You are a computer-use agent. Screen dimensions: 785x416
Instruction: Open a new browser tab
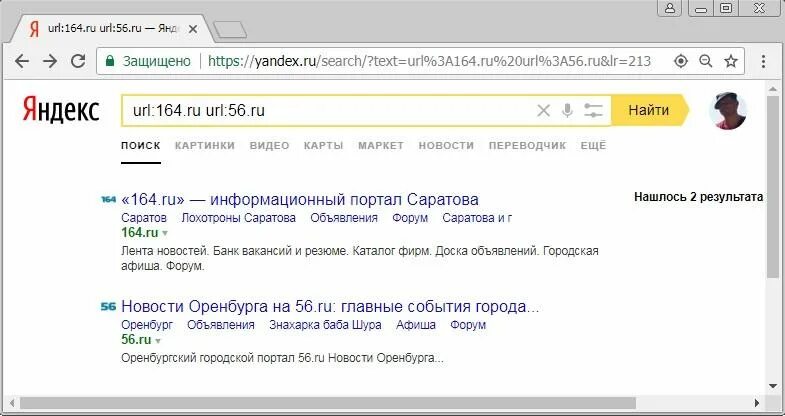coord(230,30)
